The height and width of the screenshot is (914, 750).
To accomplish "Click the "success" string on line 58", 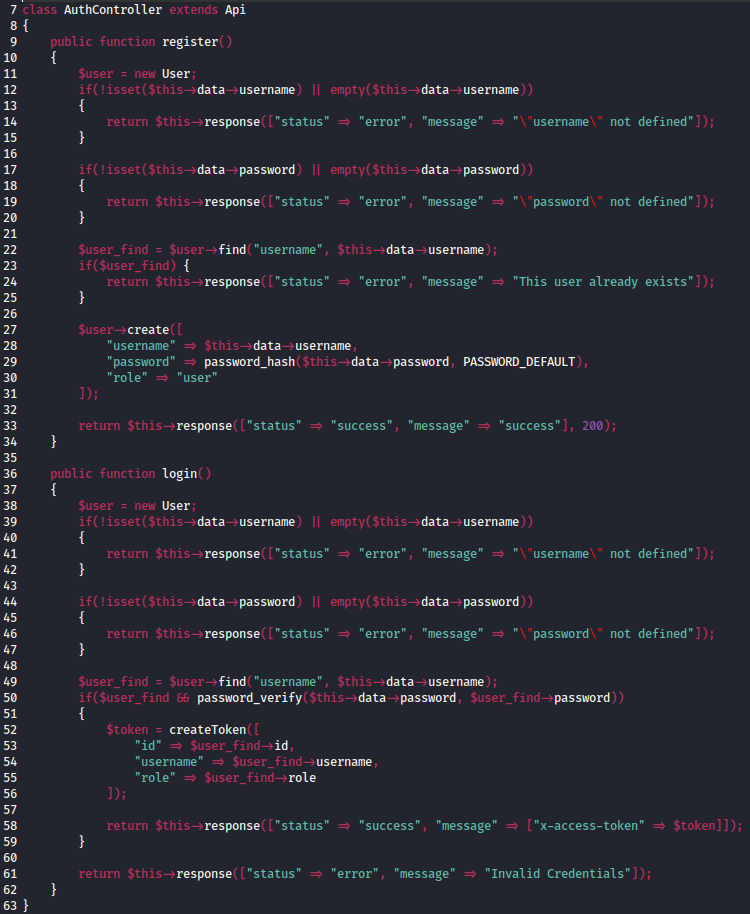I will pos(389,825).
